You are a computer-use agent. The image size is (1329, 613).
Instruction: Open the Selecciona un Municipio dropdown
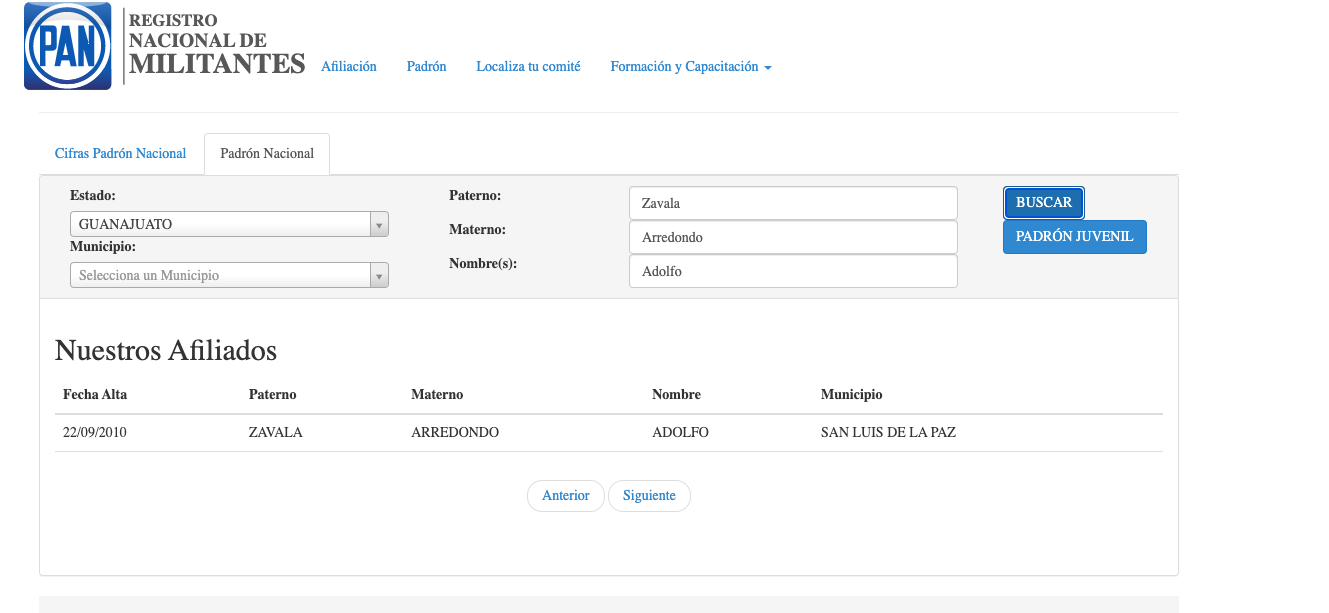click(220, 275)
